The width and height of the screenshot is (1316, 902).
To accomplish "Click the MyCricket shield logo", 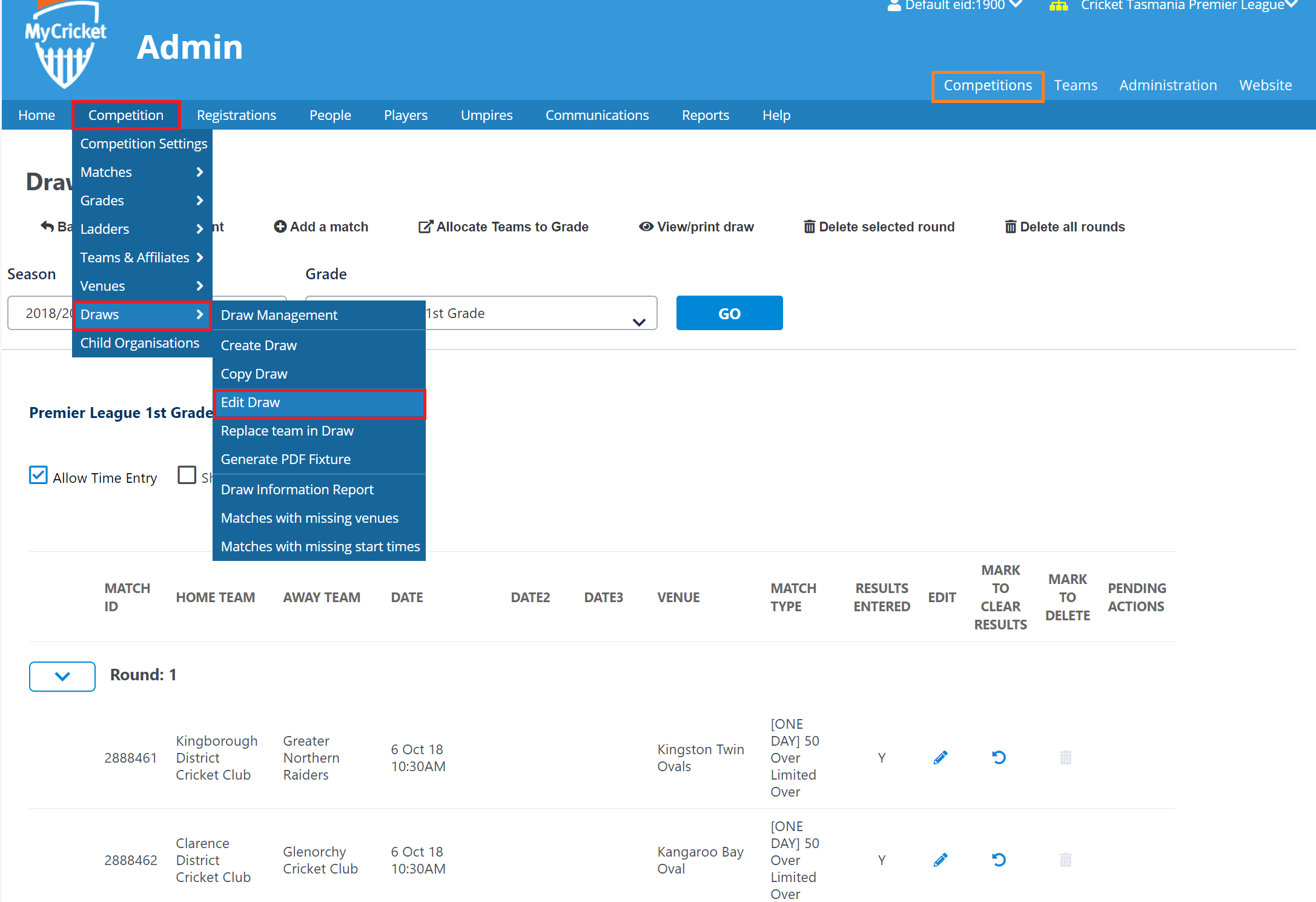I will pyautogui.click(x=65, y=45).
